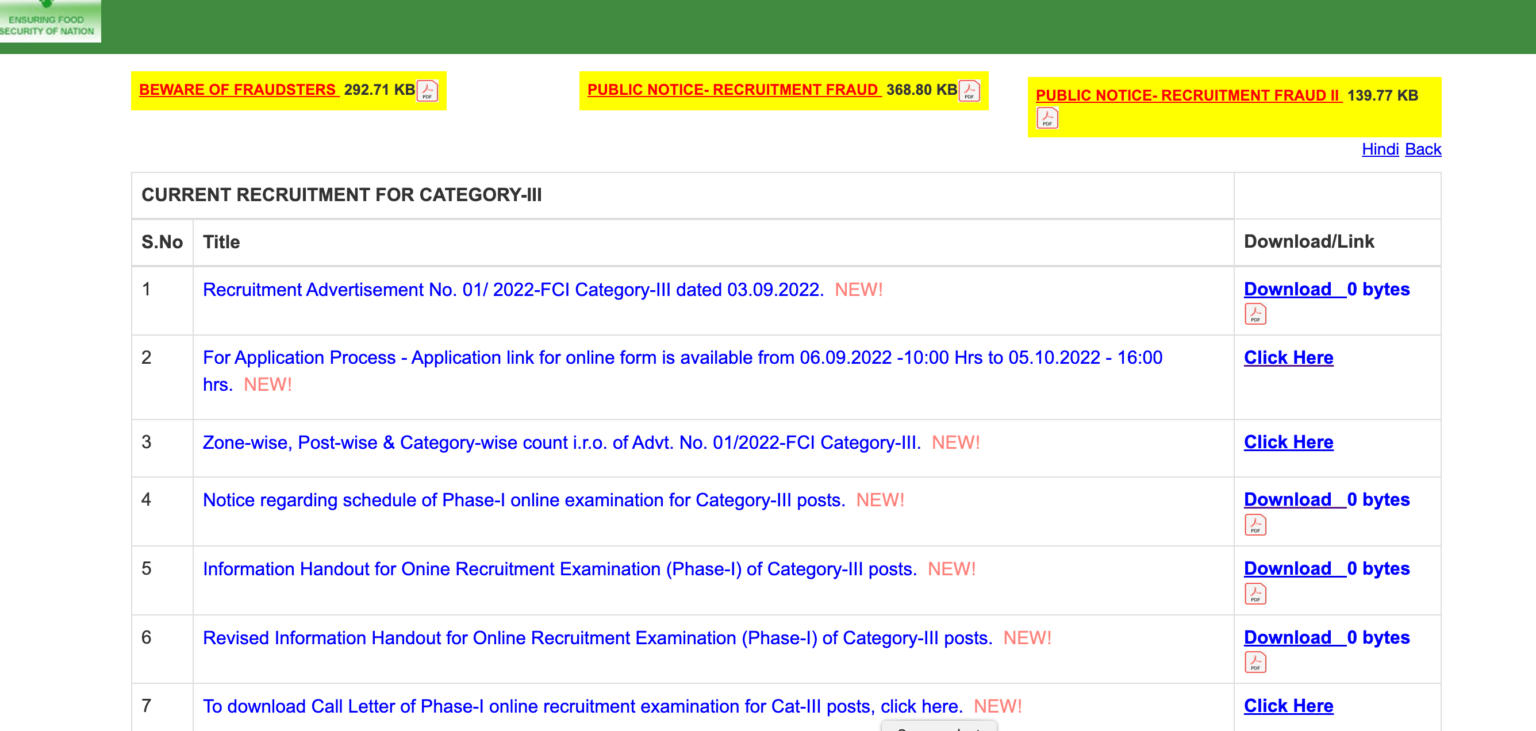Viewport: 1536px width, 731px height.
Task: Click PDF icon for Revised Information Handout row
Action: click(x=1255, y=662)
